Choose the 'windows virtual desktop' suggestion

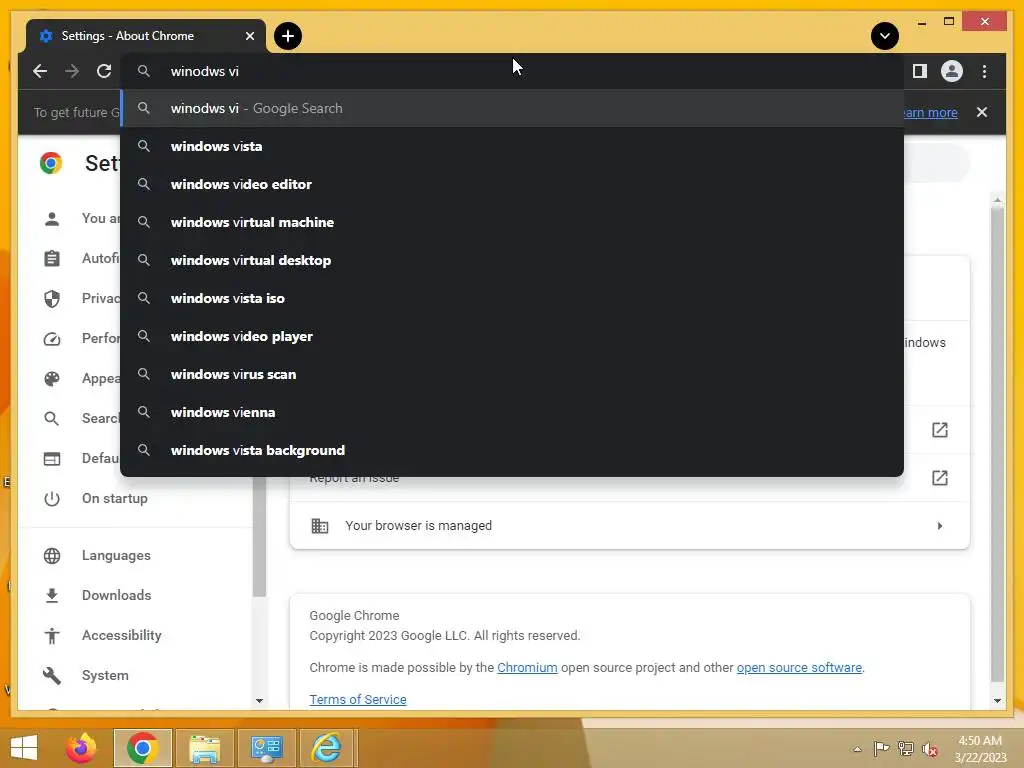(512, 260)
